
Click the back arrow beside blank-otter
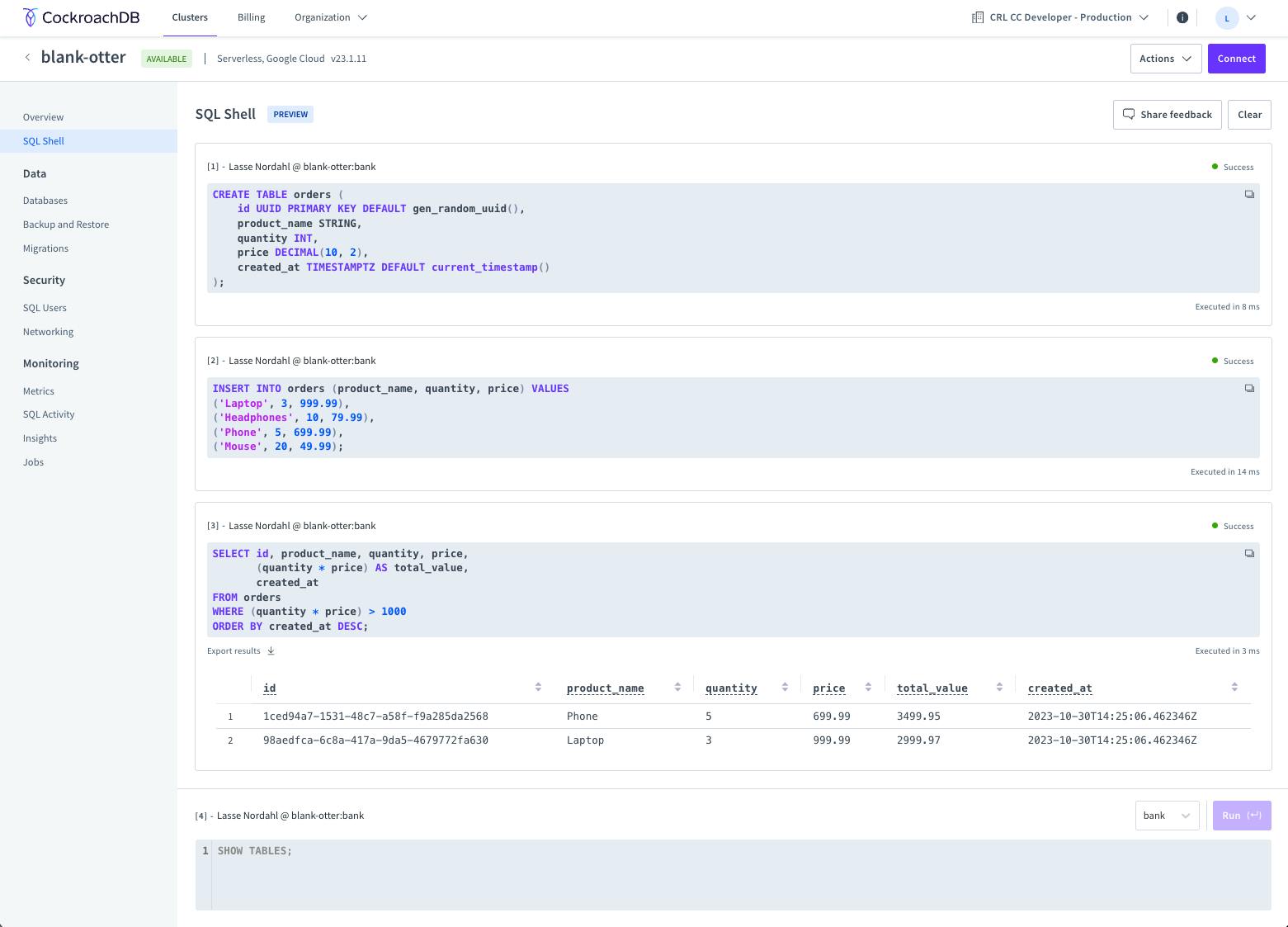[27, 58]
